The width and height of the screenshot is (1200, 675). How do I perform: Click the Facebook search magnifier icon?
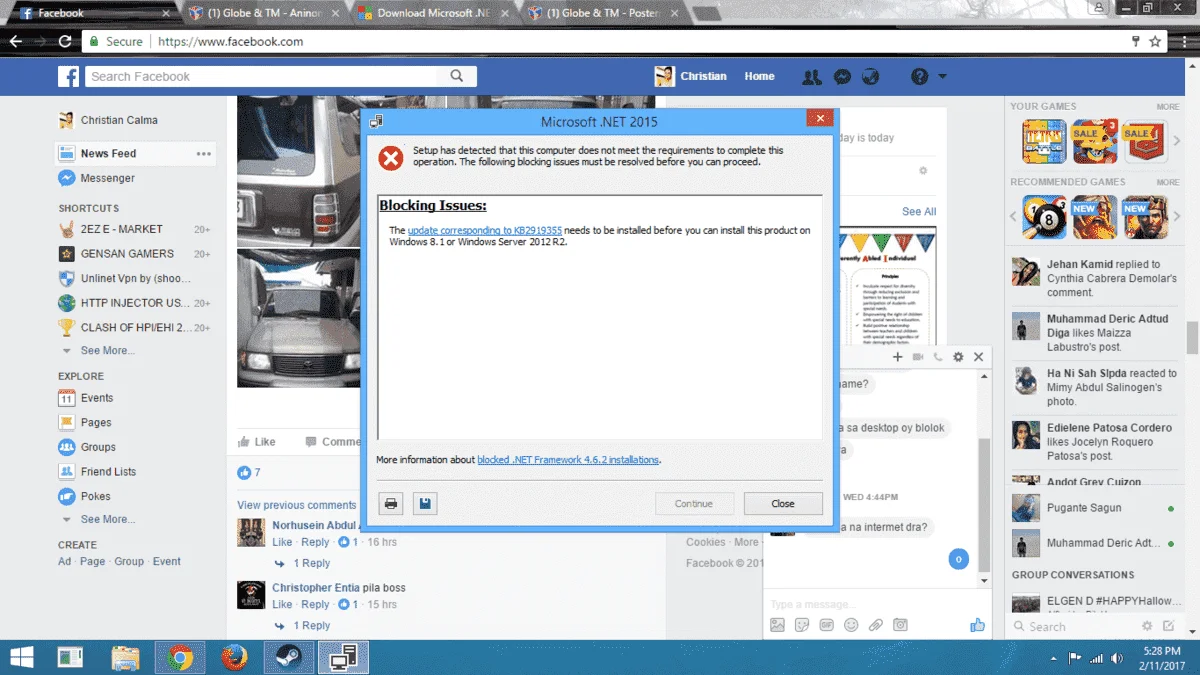point(457,76)
